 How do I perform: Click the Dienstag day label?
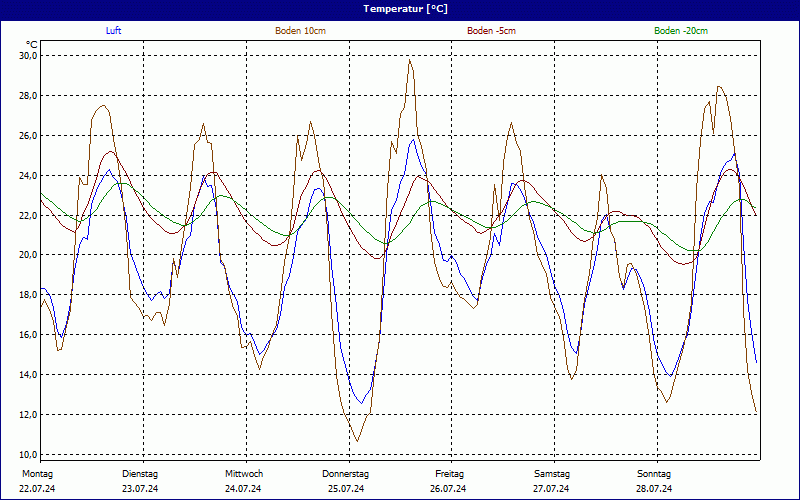coord(140,474)
